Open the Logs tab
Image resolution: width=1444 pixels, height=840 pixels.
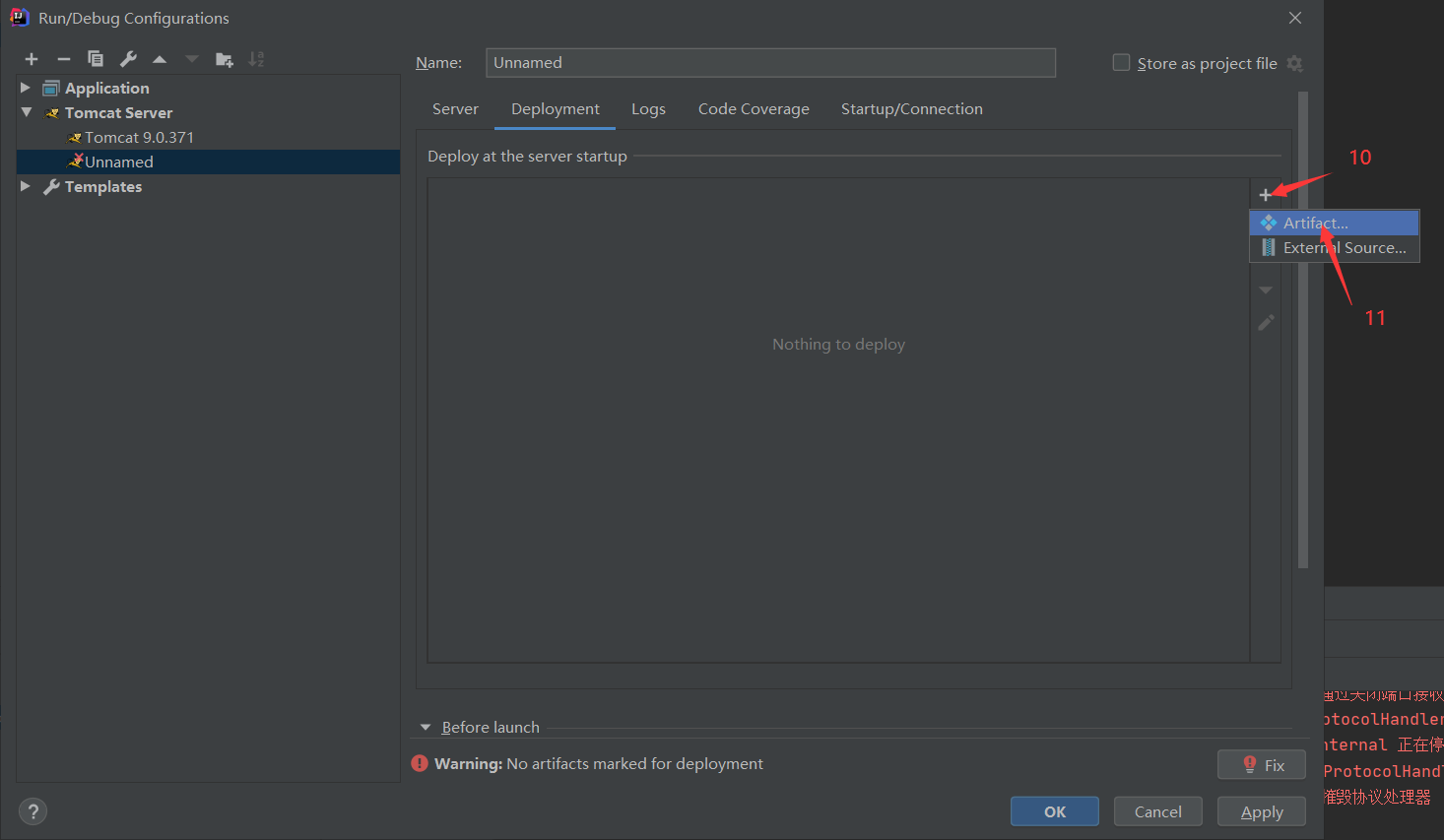(x=648, y=108)
